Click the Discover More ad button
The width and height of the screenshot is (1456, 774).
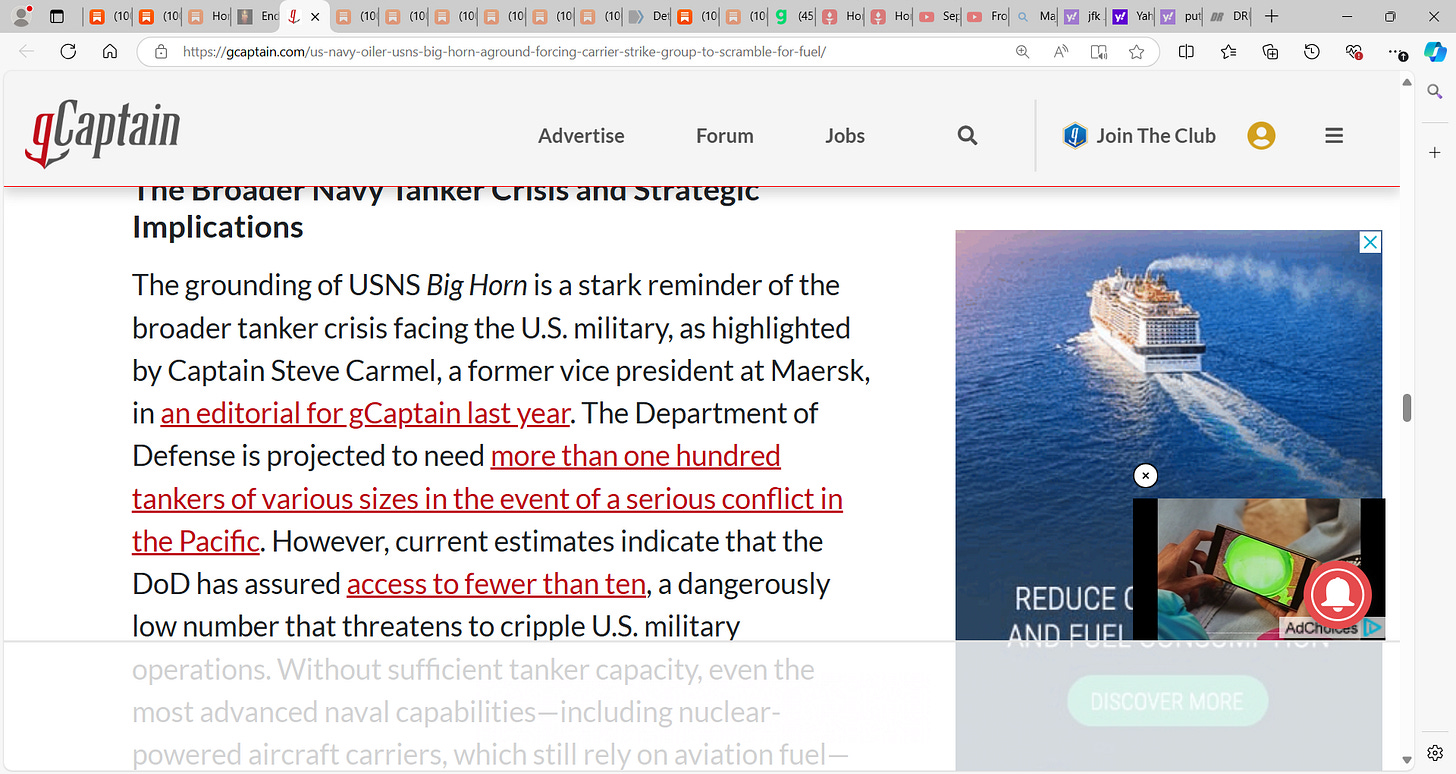(x=1167, y=701)
